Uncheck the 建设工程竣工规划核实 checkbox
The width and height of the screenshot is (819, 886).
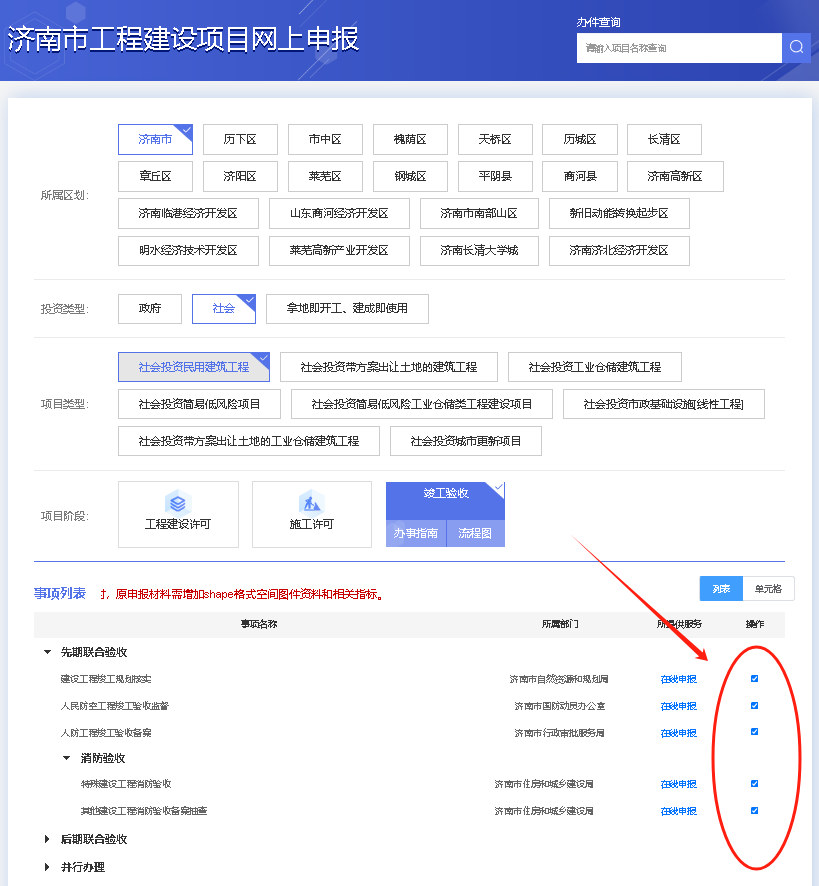click(x=754, y=679)
